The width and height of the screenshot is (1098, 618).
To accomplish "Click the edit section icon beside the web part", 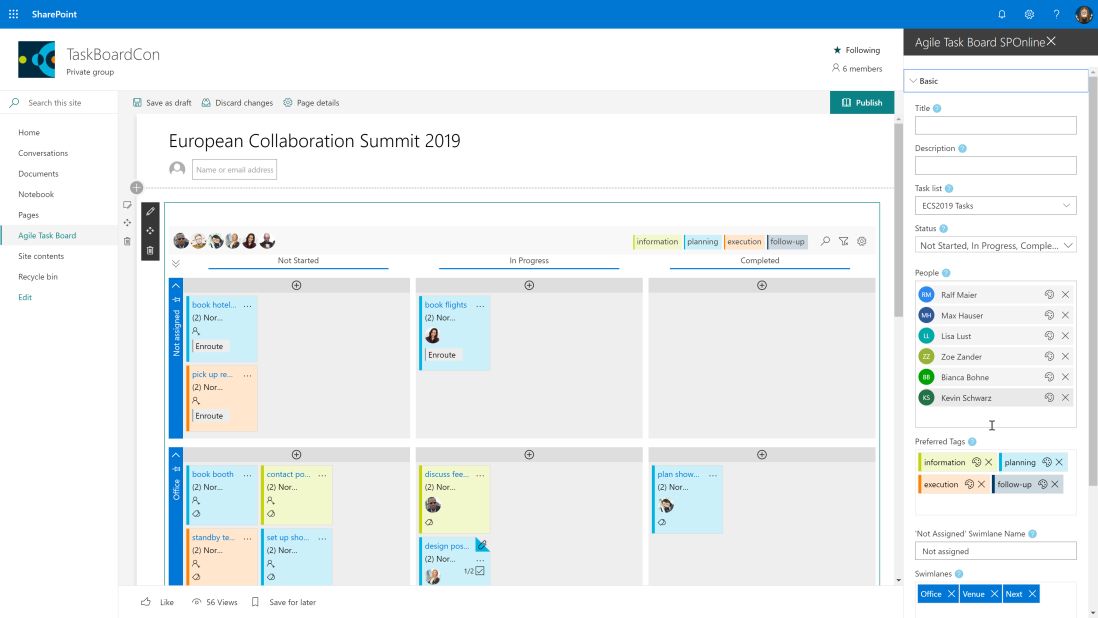I will (127, 205).
